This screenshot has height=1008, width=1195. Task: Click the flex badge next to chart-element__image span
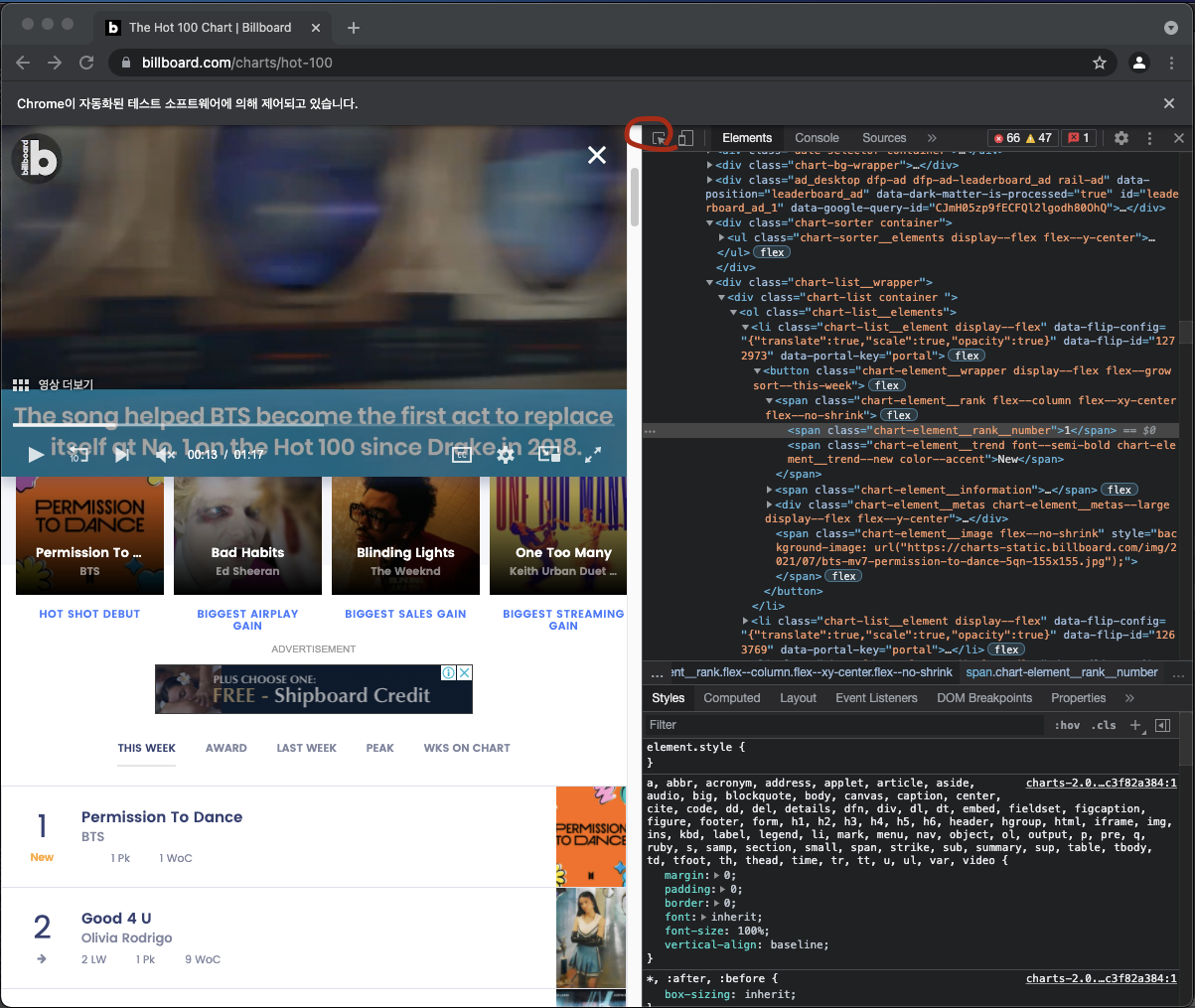pos(844,576)
